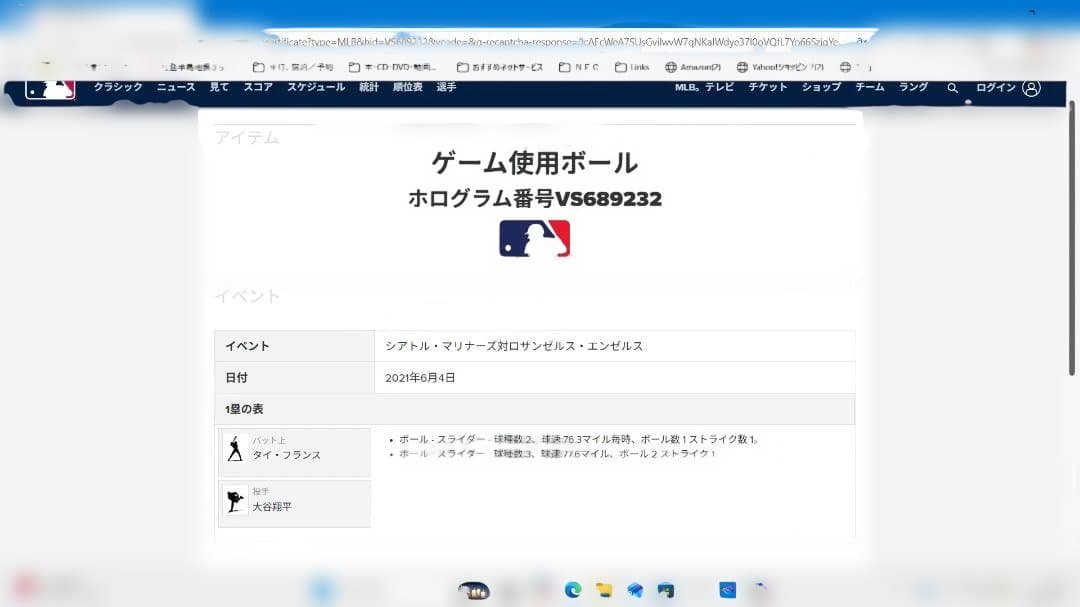Open the 統計 menu item

click(x=369, y=87)
